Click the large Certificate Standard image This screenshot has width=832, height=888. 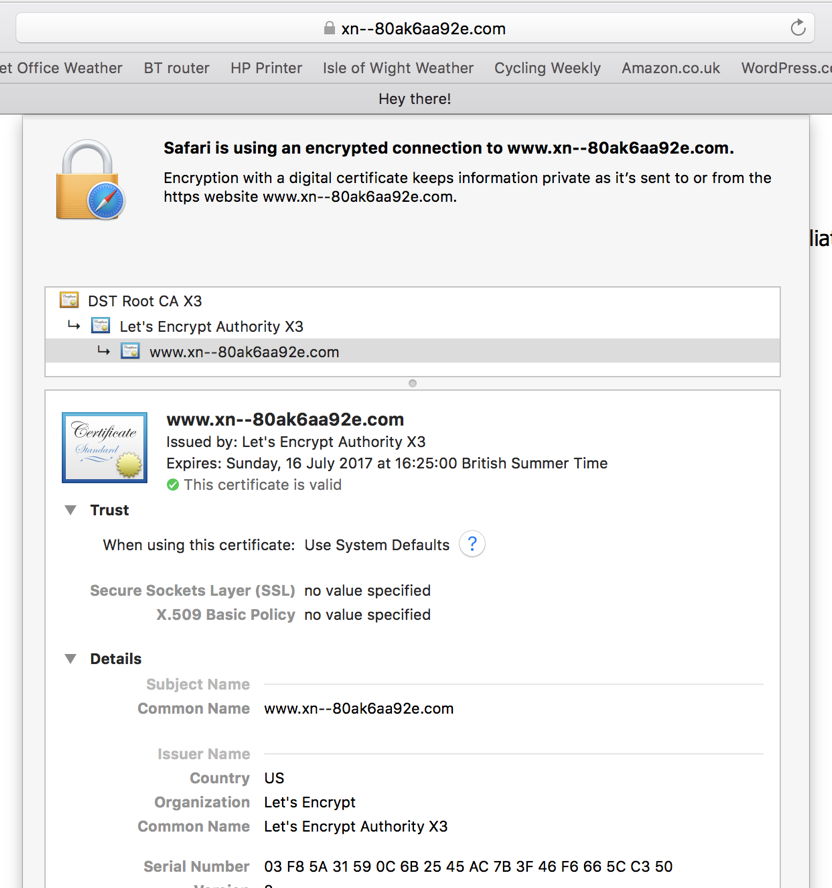[104, 448]
